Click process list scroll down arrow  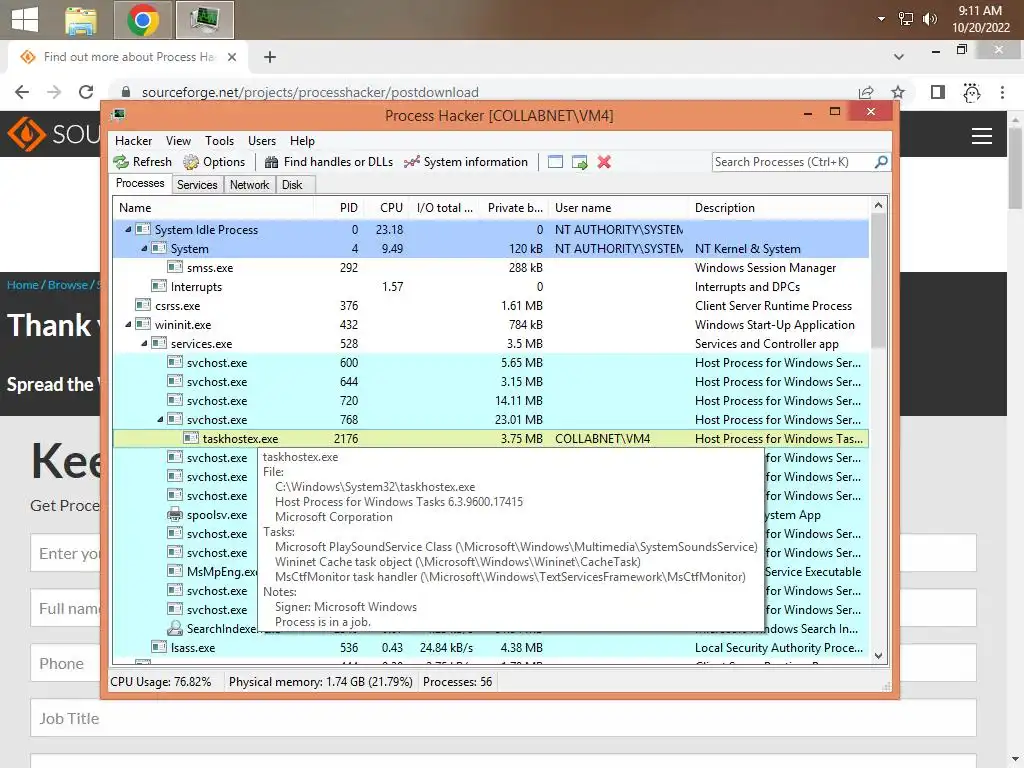(878, 656)
